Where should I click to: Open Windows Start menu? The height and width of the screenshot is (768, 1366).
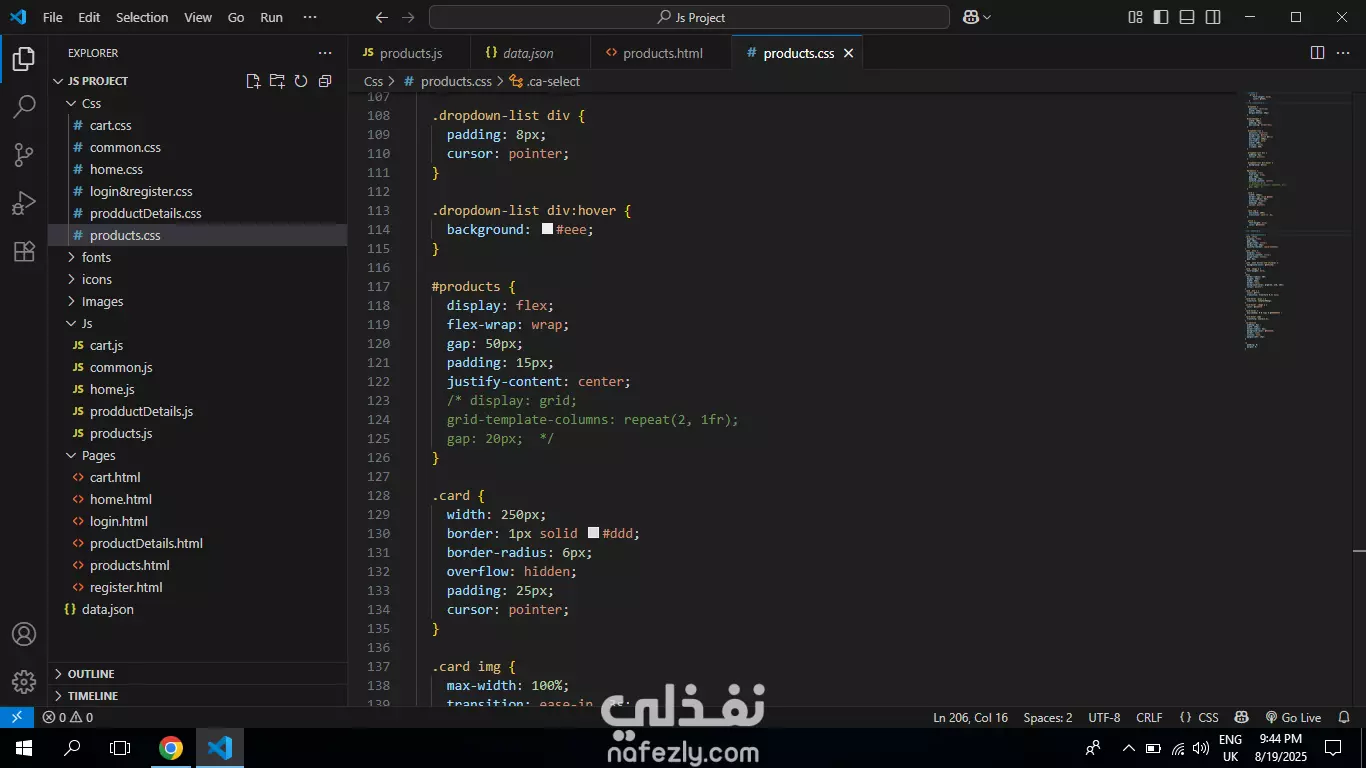pos(23,748)
